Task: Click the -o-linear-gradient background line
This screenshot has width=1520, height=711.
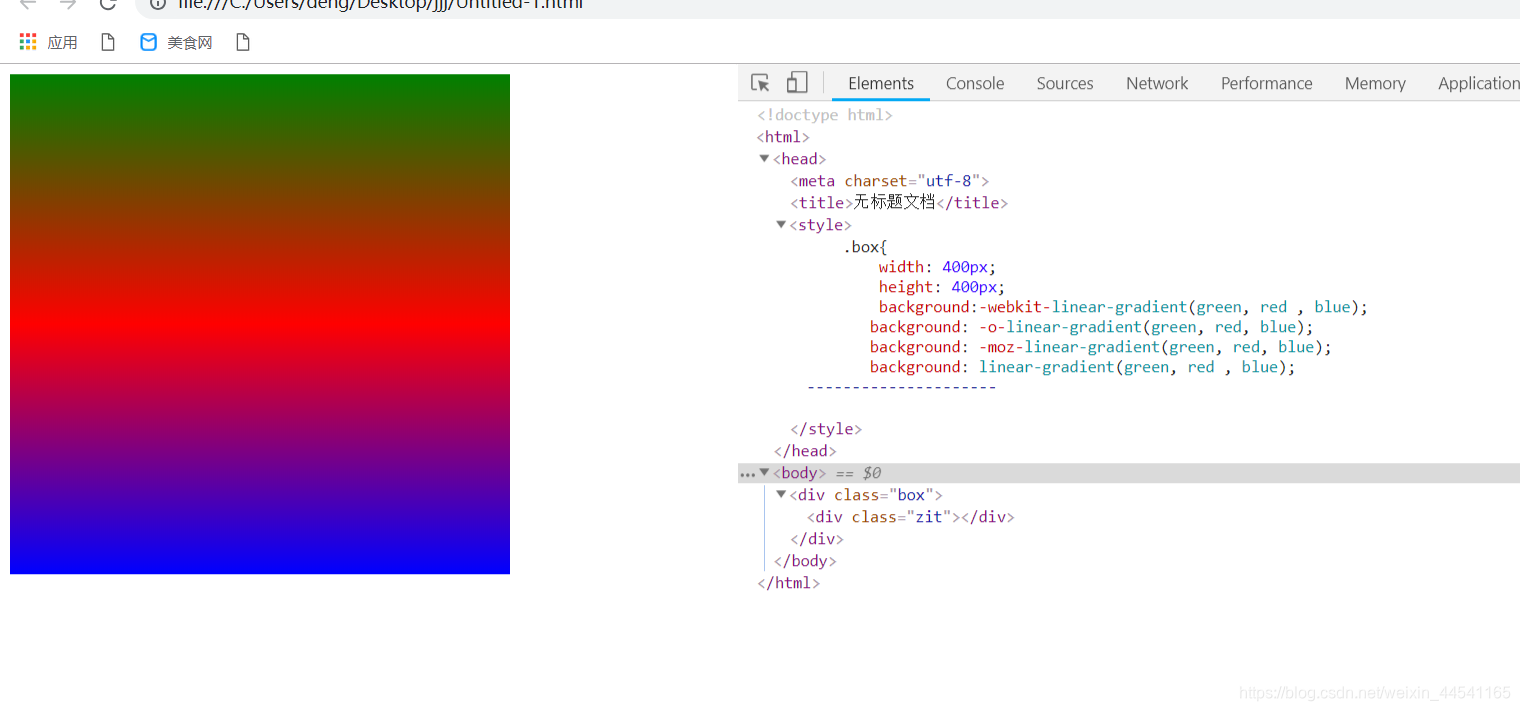Action: click(x=1092, y=327)
